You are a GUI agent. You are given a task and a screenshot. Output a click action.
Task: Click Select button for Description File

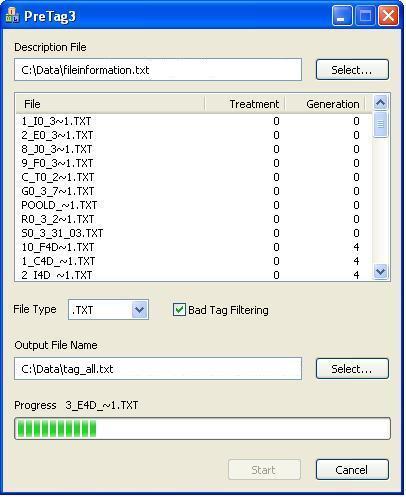(x=352, y=70)
